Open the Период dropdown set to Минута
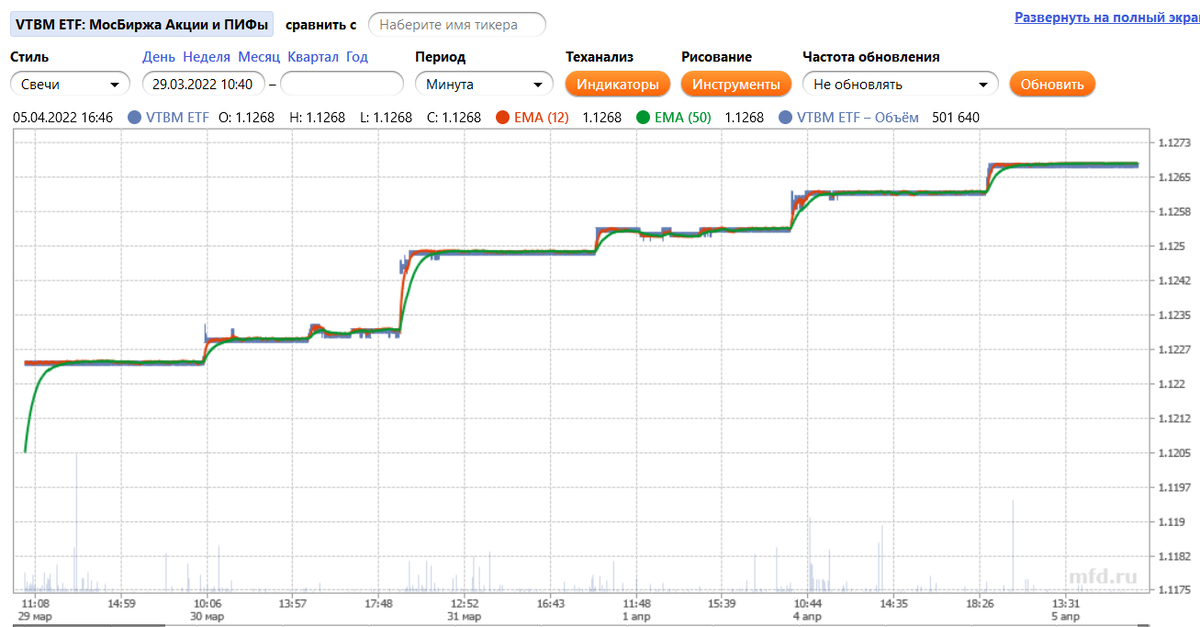This screenshot has height=627, width=1200. 484,84
